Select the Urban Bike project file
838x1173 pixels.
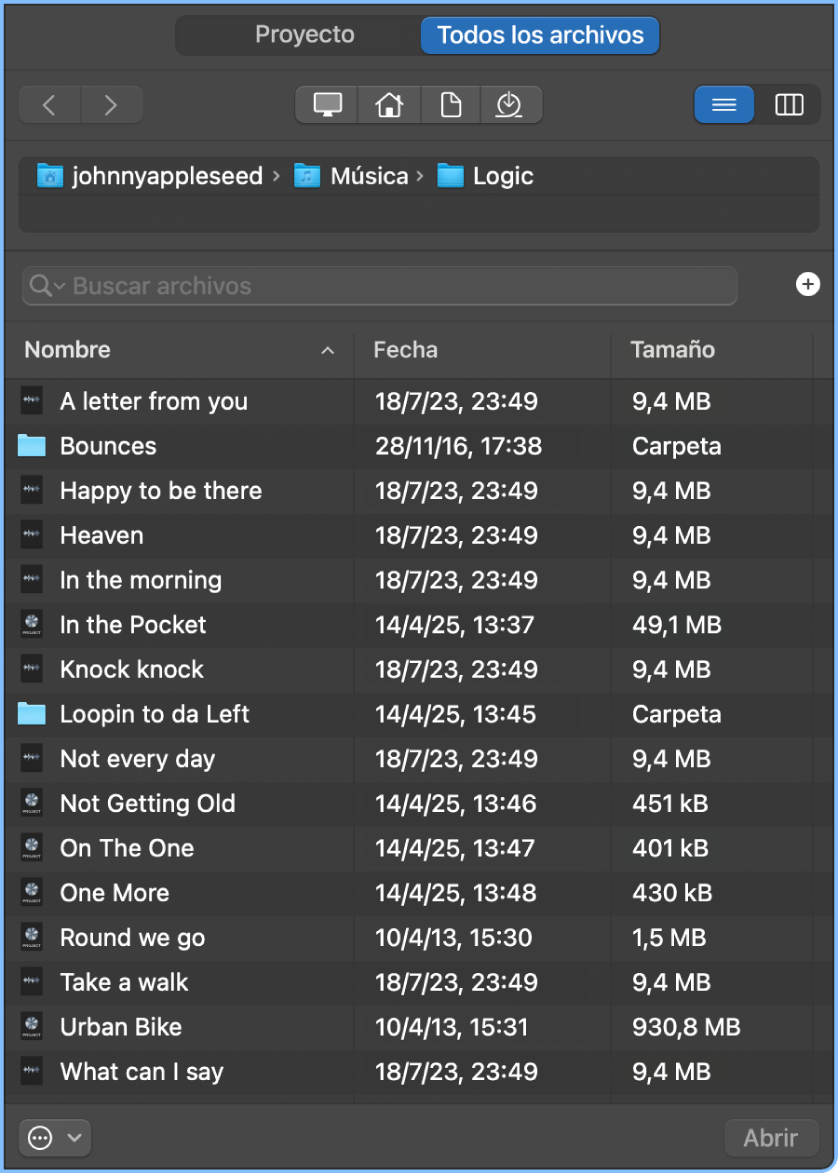pyautogui.click(x=121, y=1027)
